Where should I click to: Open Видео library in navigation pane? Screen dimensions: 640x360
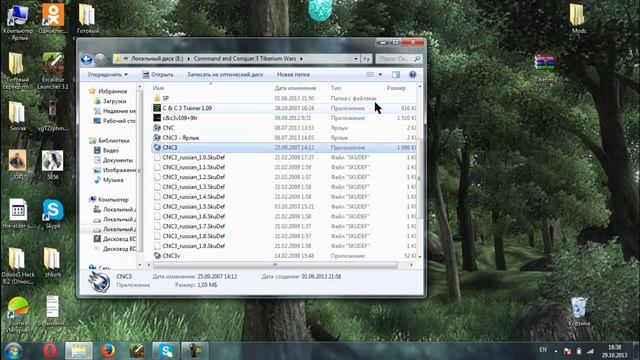pyautogui.click(x=110, y=150)
